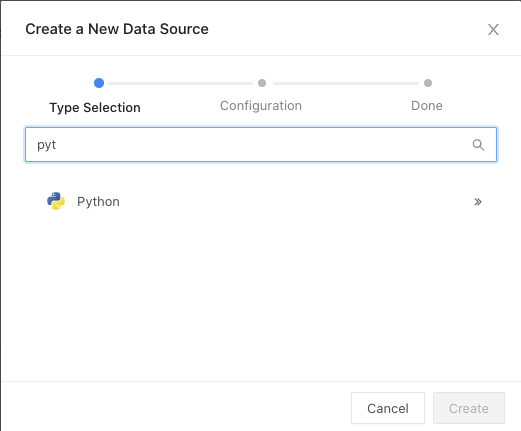Select the Python data source entry

pos(261,201)
